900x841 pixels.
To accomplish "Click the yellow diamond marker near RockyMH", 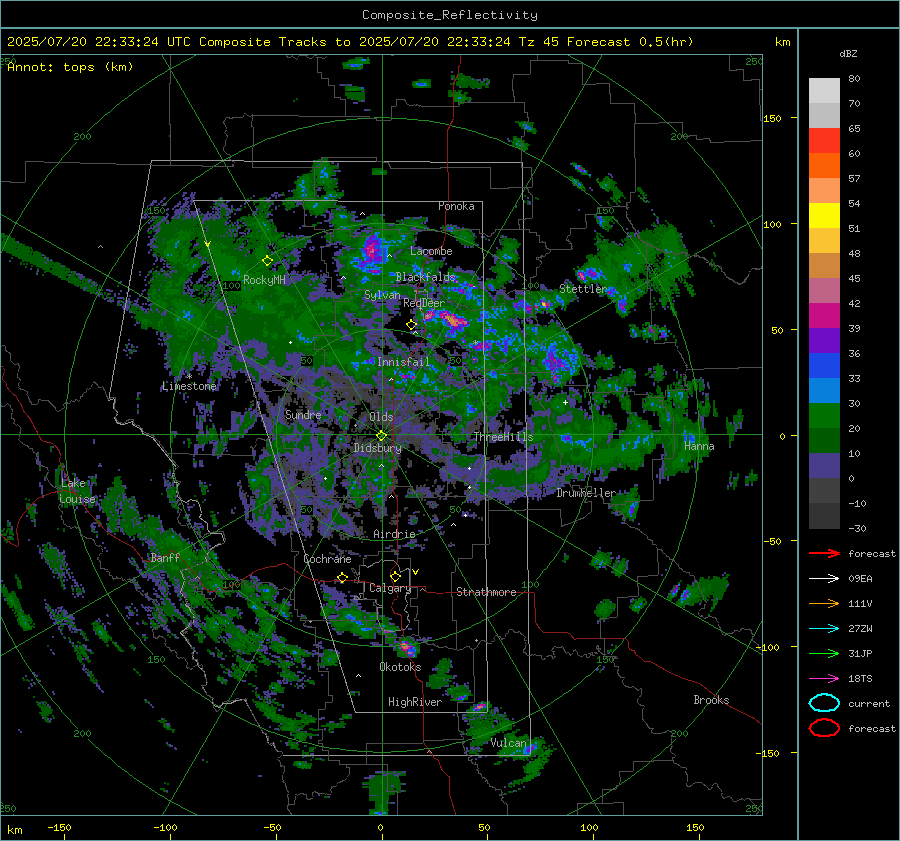I will [267, 261].
